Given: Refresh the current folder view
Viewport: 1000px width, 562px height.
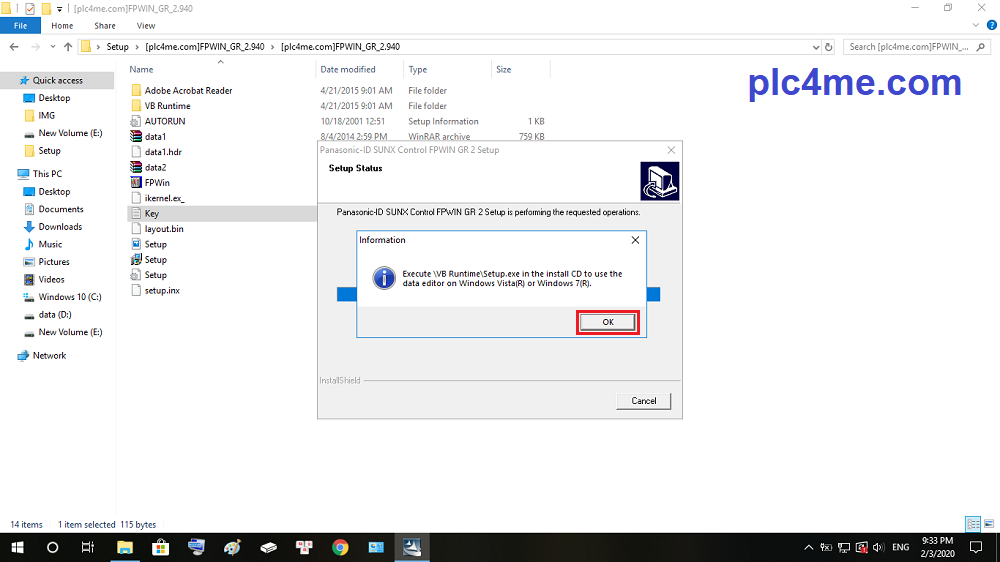Looking at the screenshot, I should [829, 47].
